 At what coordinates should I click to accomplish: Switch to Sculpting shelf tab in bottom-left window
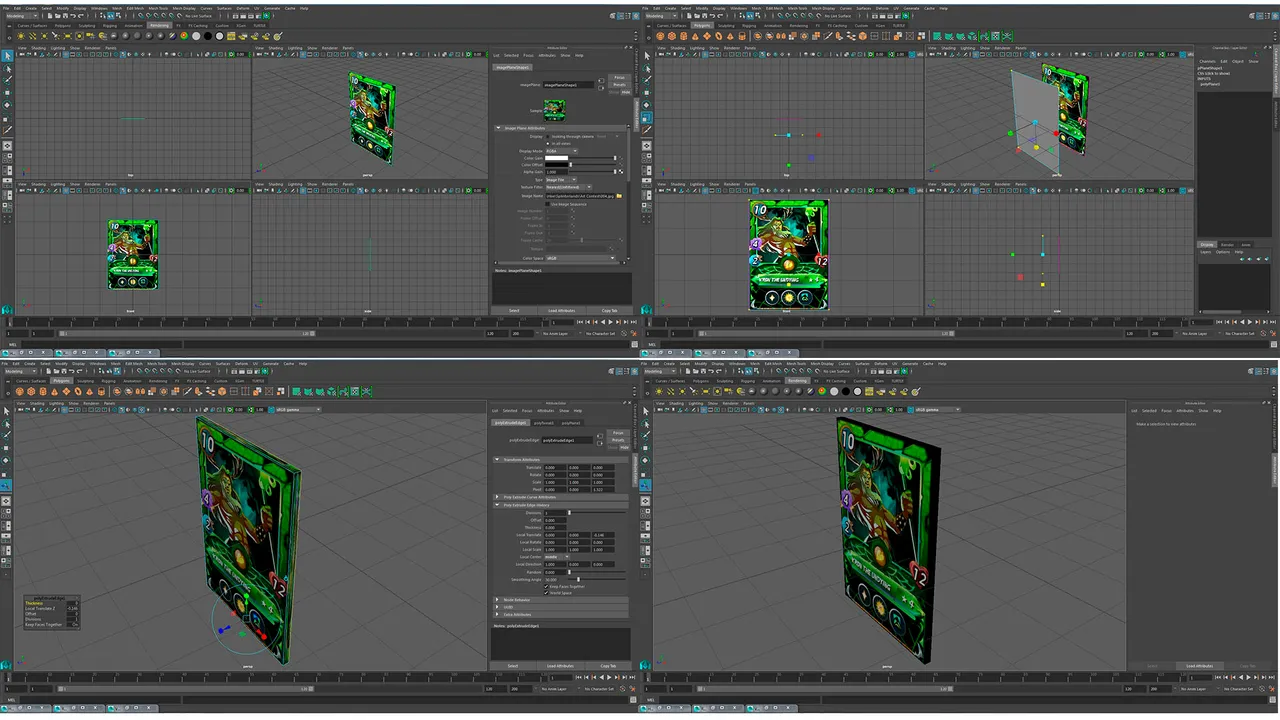pos(85,381)
